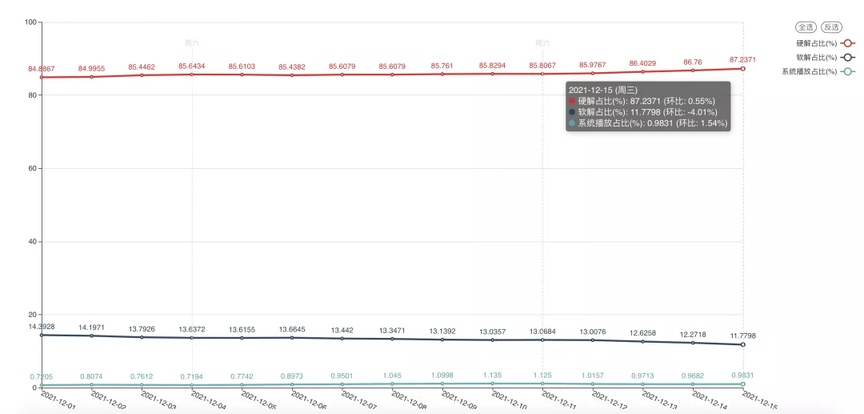
Task: Click the red data point labeled 86.76
Action: pos(693,70)
